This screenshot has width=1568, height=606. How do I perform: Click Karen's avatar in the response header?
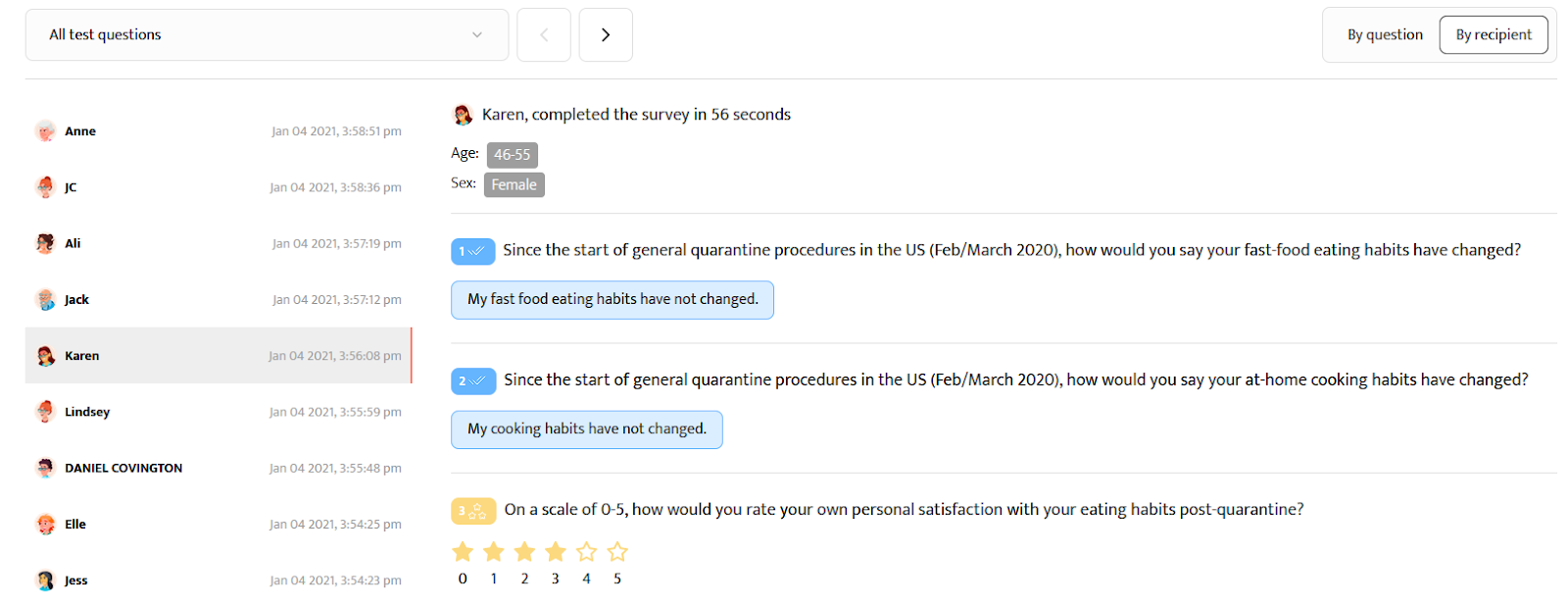point(462,114)
